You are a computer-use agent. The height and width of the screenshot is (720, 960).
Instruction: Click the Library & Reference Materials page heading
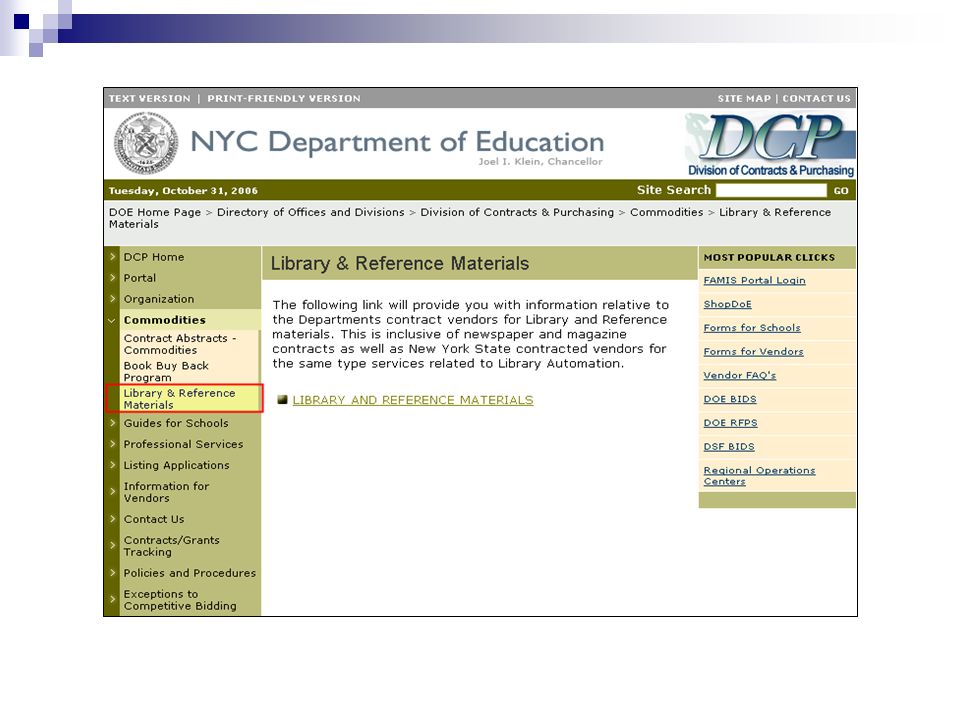399,263
